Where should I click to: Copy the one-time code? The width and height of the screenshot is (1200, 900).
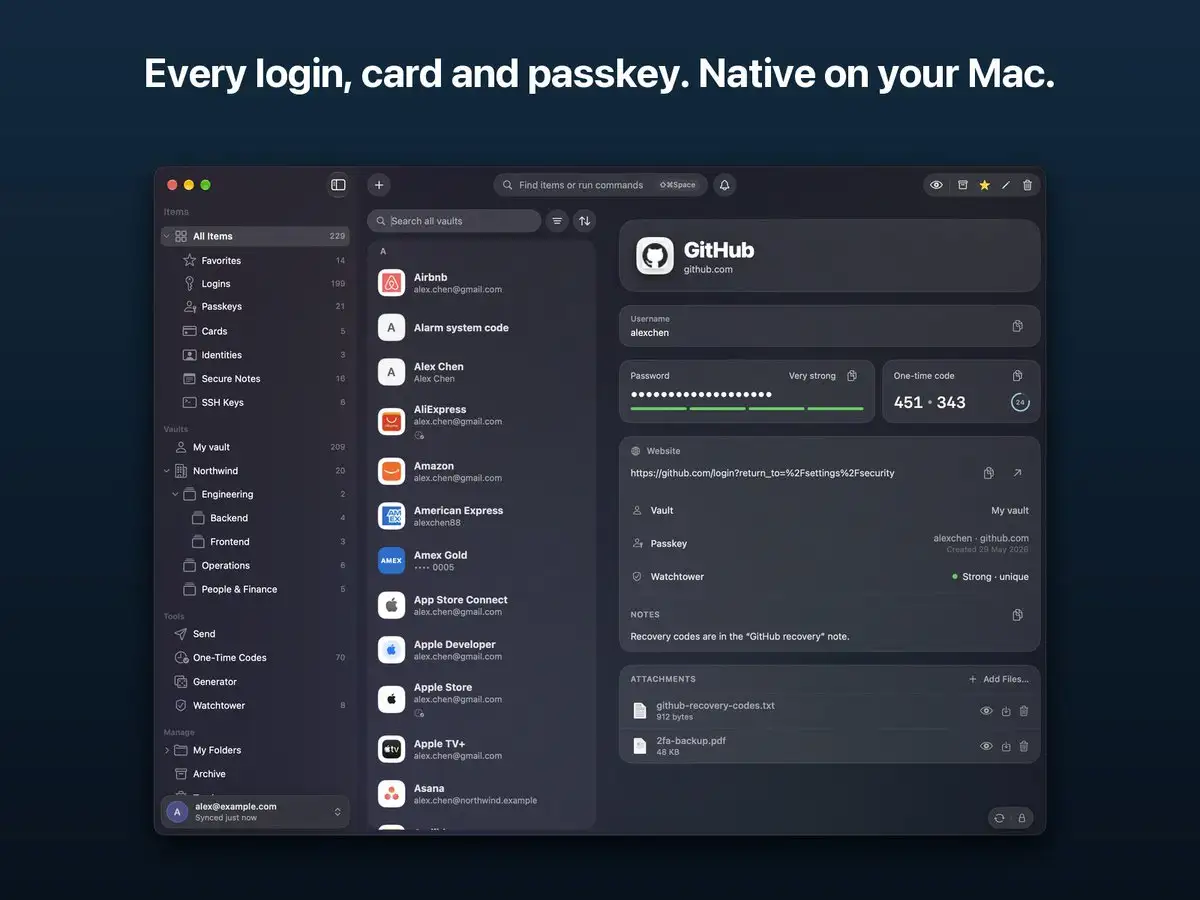1018,376
